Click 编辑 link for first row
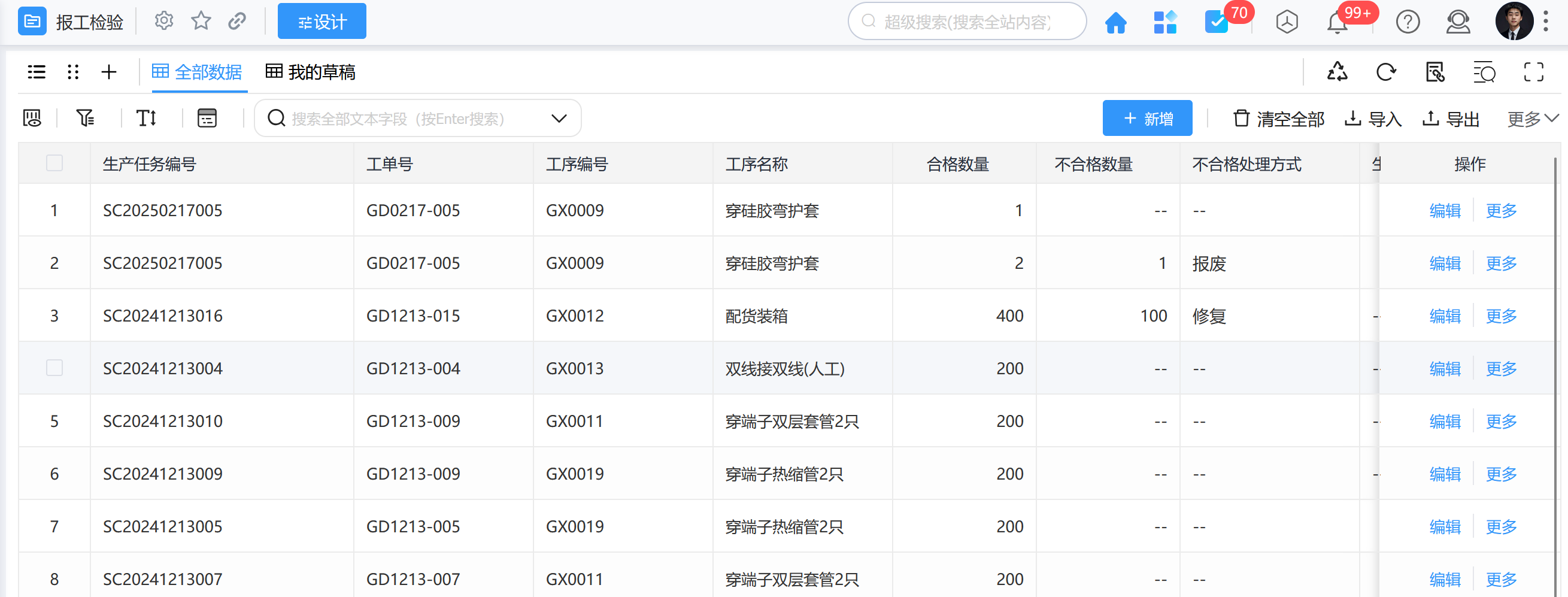 [1445, 211]
